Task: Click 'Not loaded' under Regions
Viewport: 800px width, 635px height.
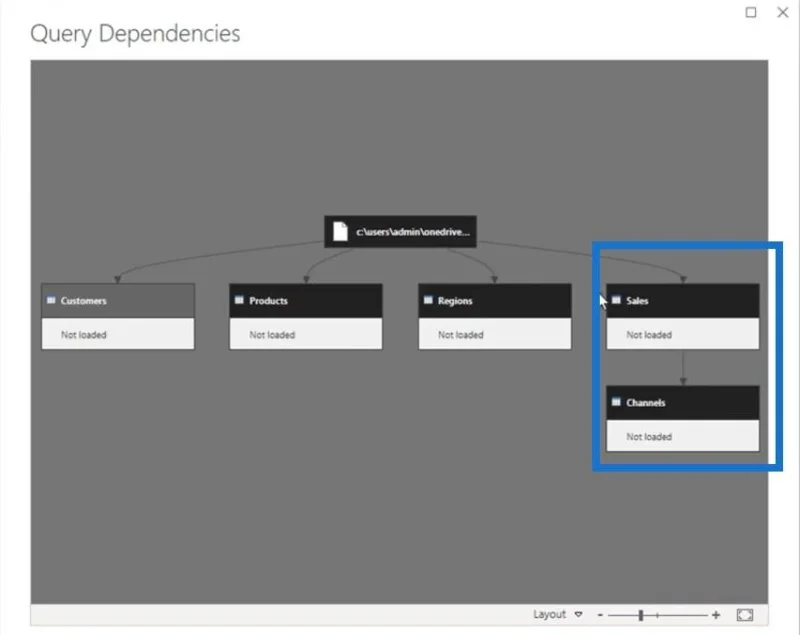Action: (461, 335)
